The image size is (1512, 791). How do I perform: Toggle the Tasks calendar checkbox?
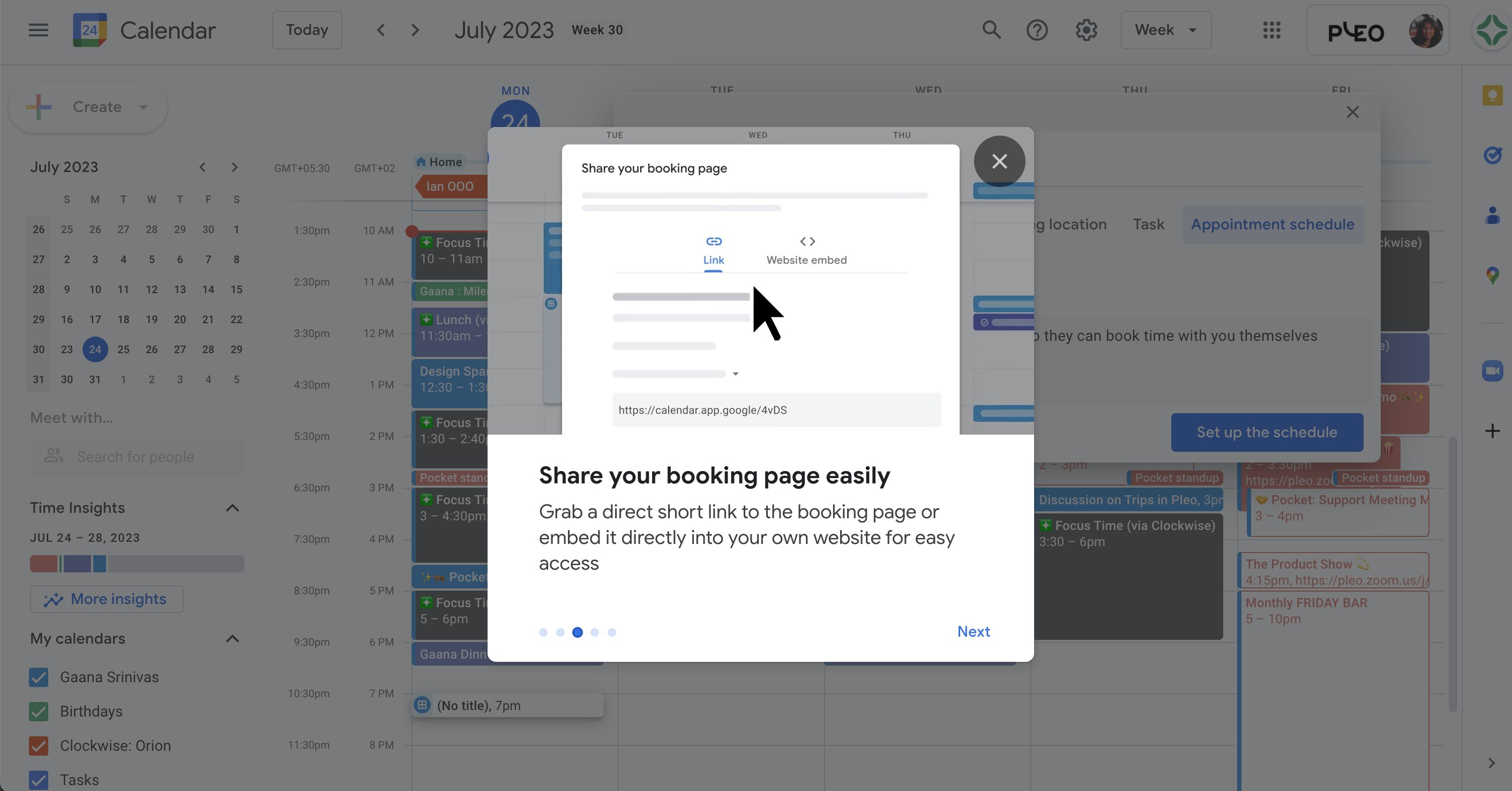[39, 780]
